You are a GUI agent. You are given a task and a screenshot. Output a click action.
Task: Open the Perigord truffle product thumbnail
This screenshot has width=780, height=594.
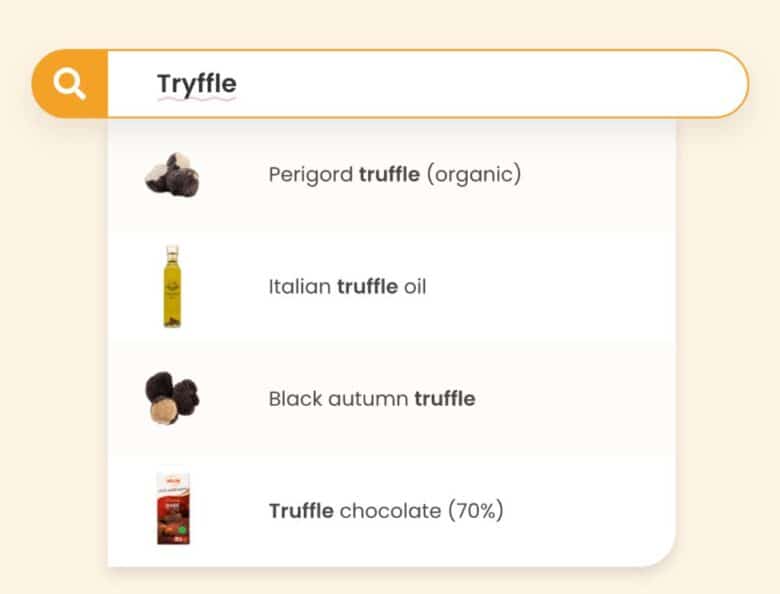click(172, 175)
